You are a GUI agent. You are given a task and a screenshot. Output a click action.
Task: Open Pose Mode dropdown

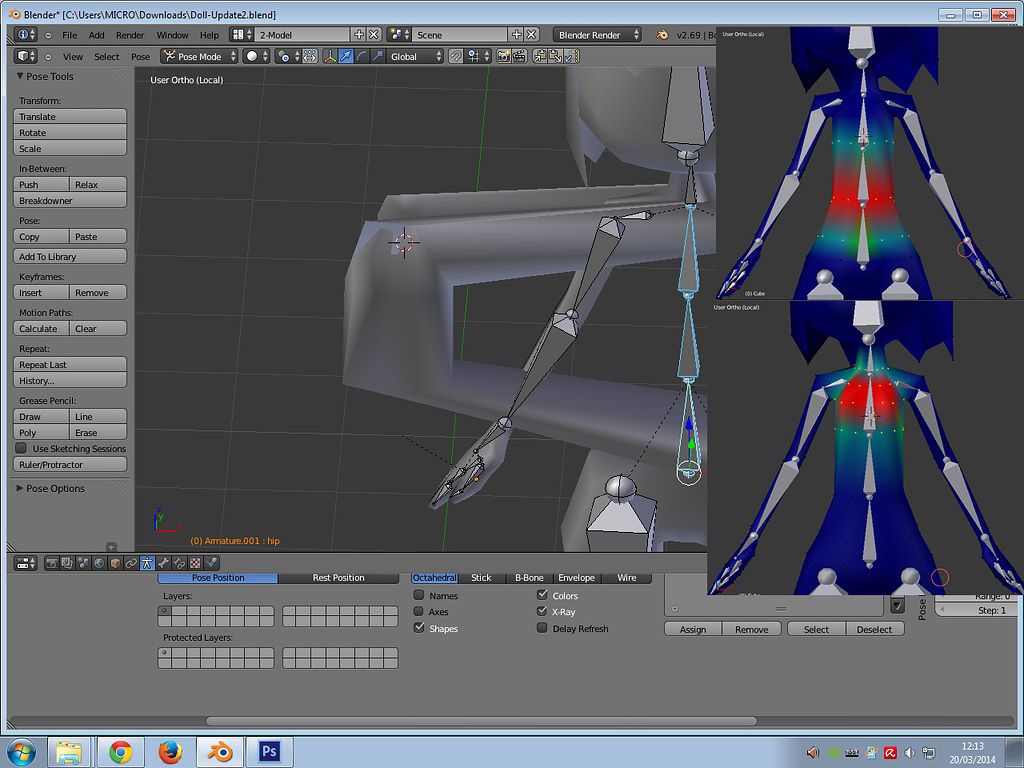(x=199, y=56)
